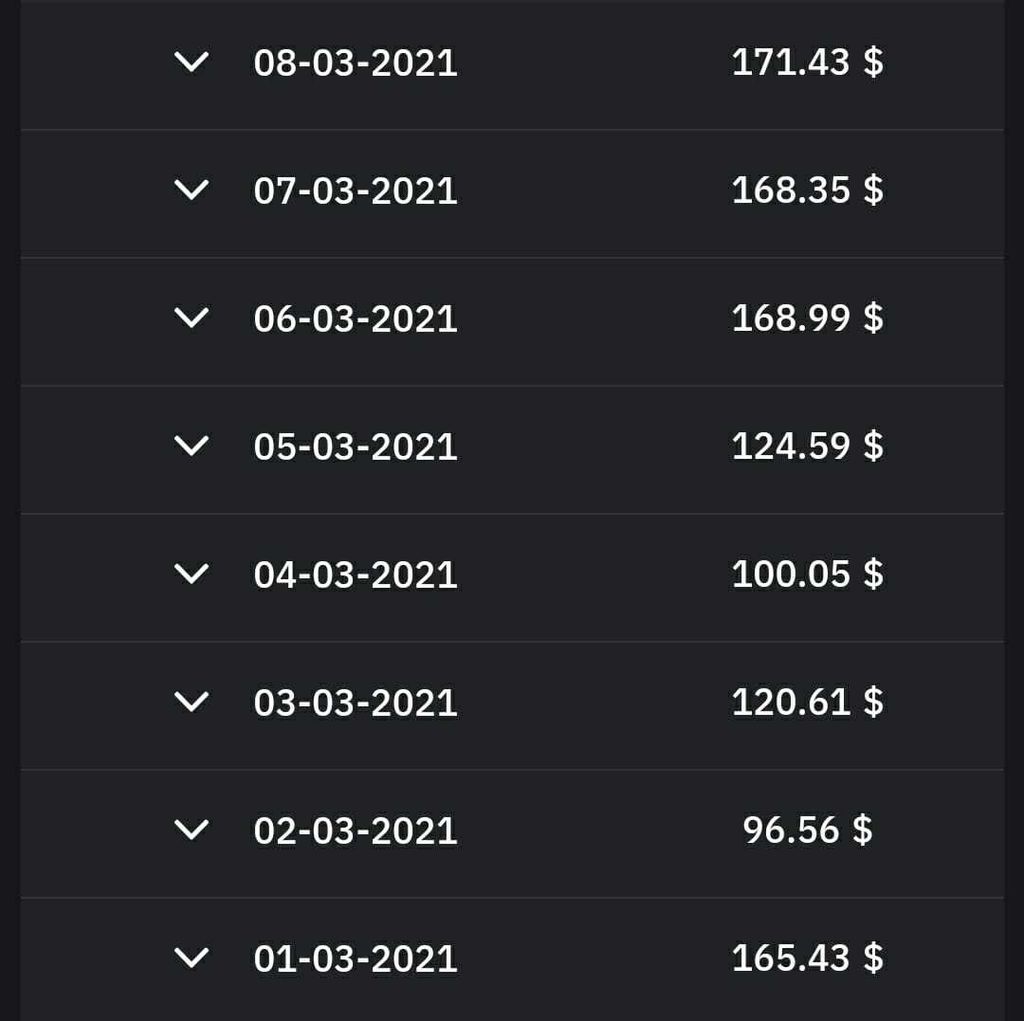Expand the 02-03-2021 row chevron
1024x1021 pixels.
[191, 830]
